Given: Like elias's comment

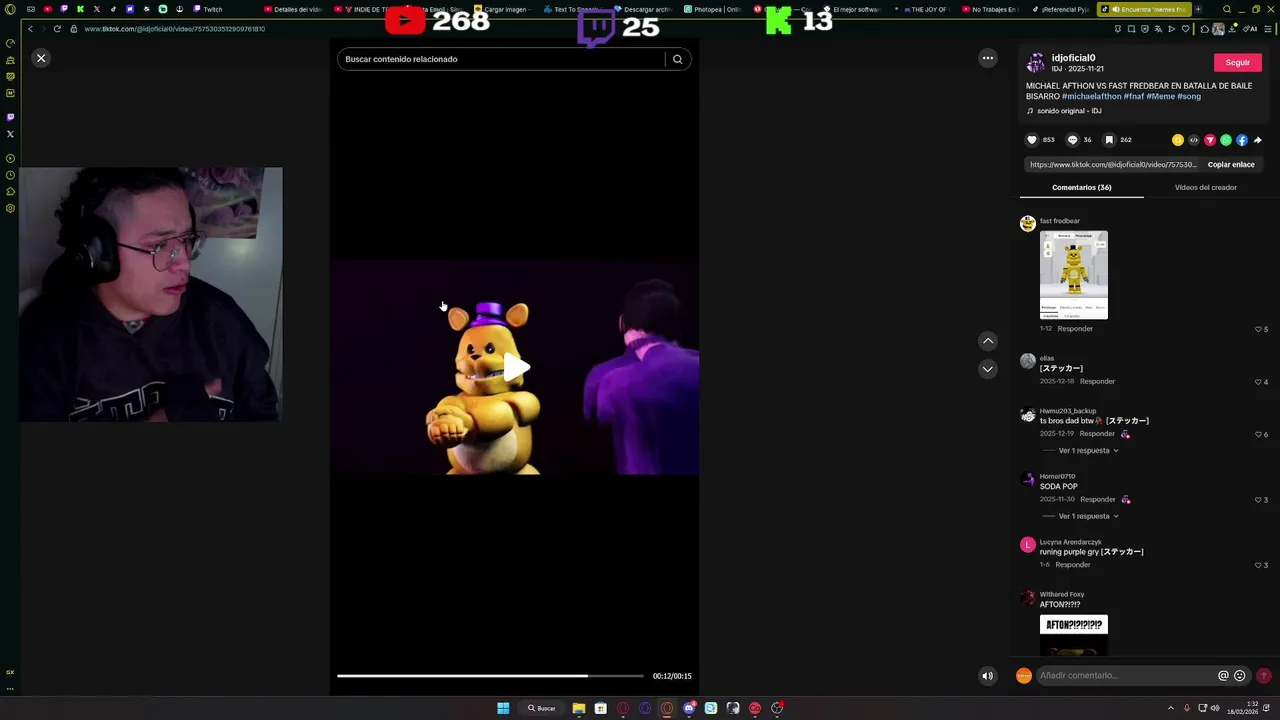Looking at the screenshot, I should click(1259, 382).
